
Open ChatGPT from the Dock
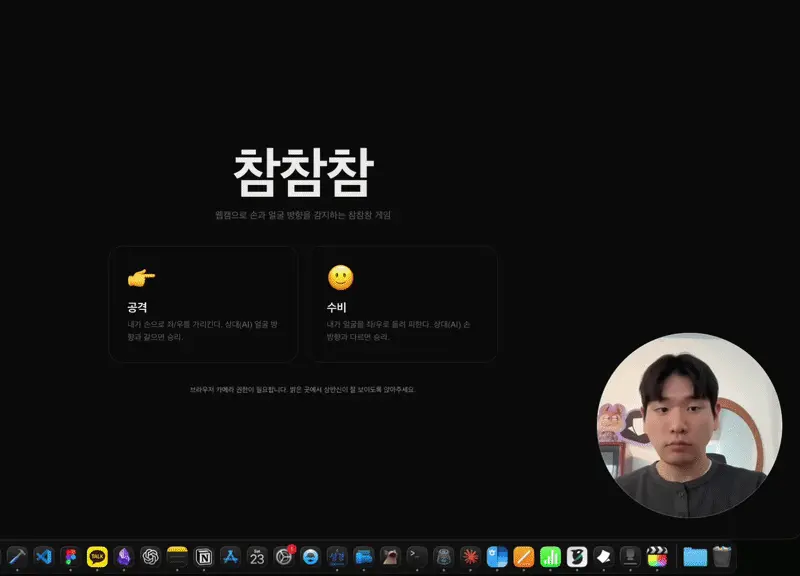(x=151, y=557)
